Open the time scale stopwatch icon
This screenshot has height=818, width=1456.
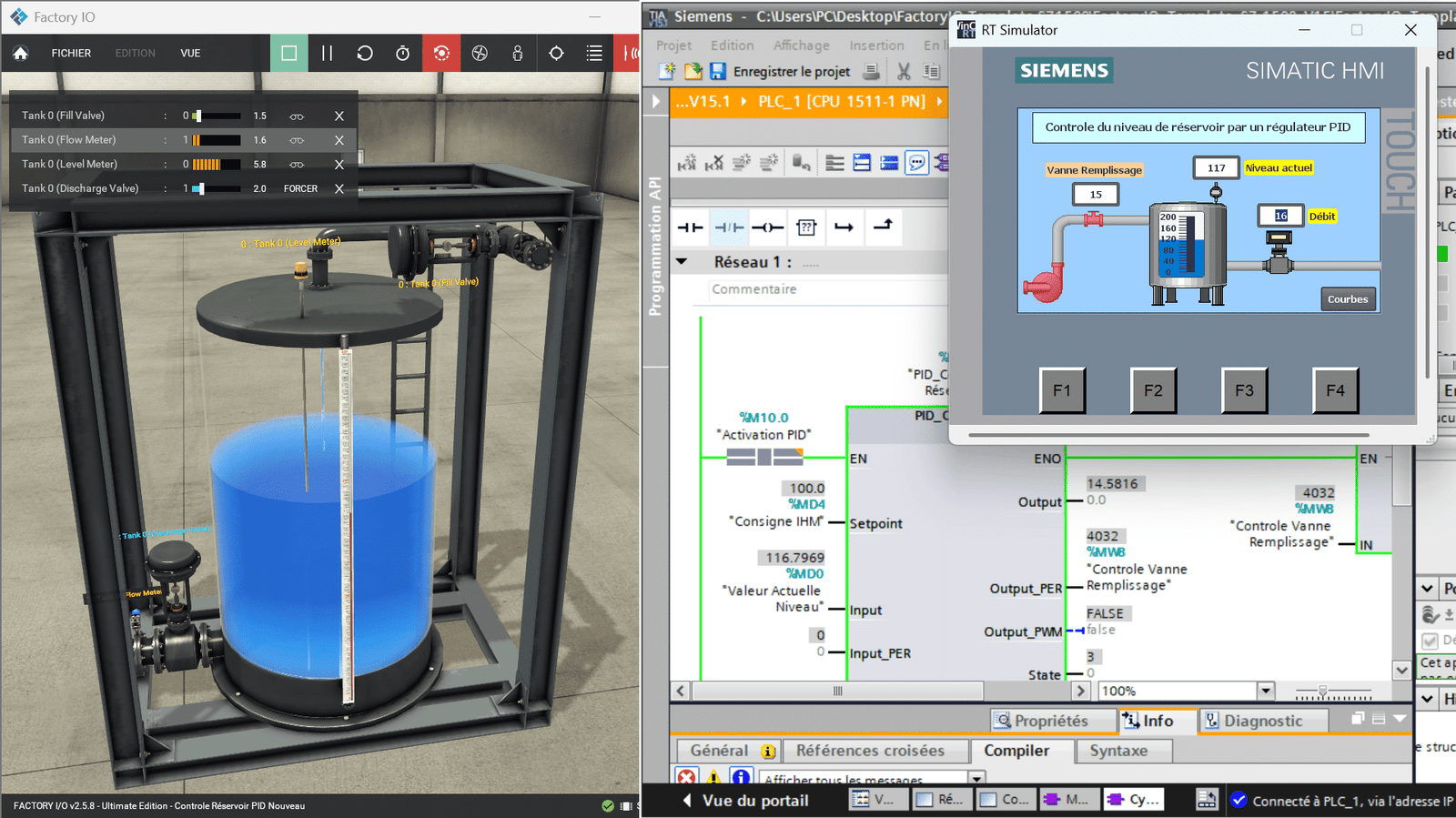[403, 53]
